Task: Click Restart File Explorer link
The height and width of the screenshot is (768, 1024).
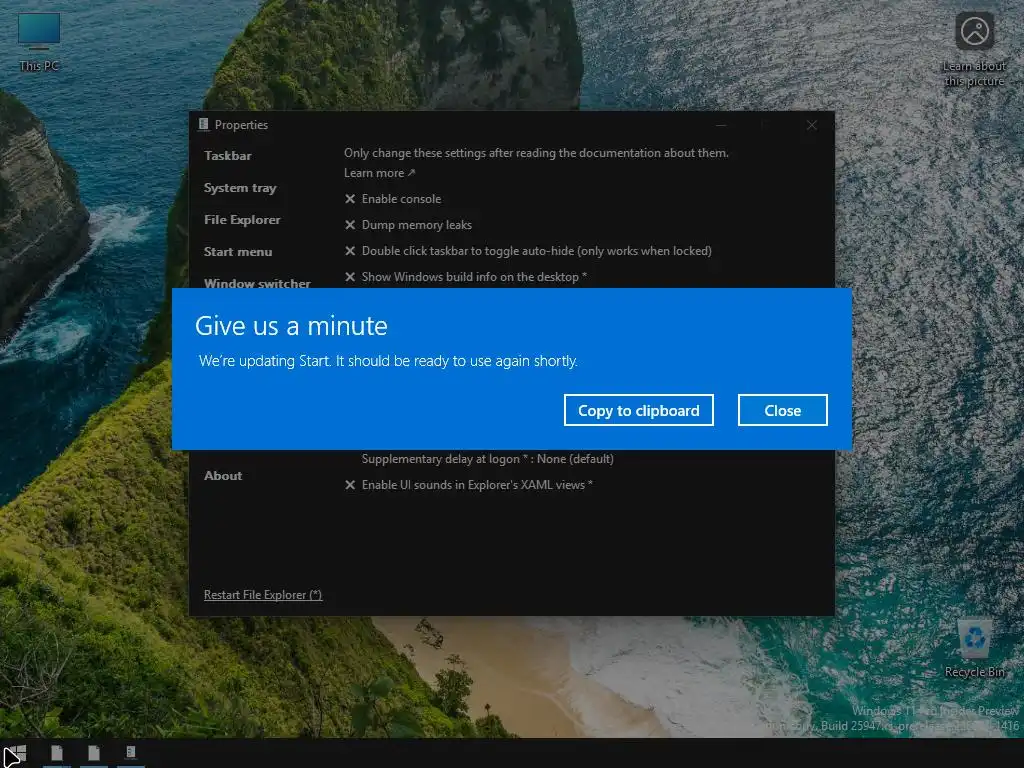Action: tap(263, 594)
